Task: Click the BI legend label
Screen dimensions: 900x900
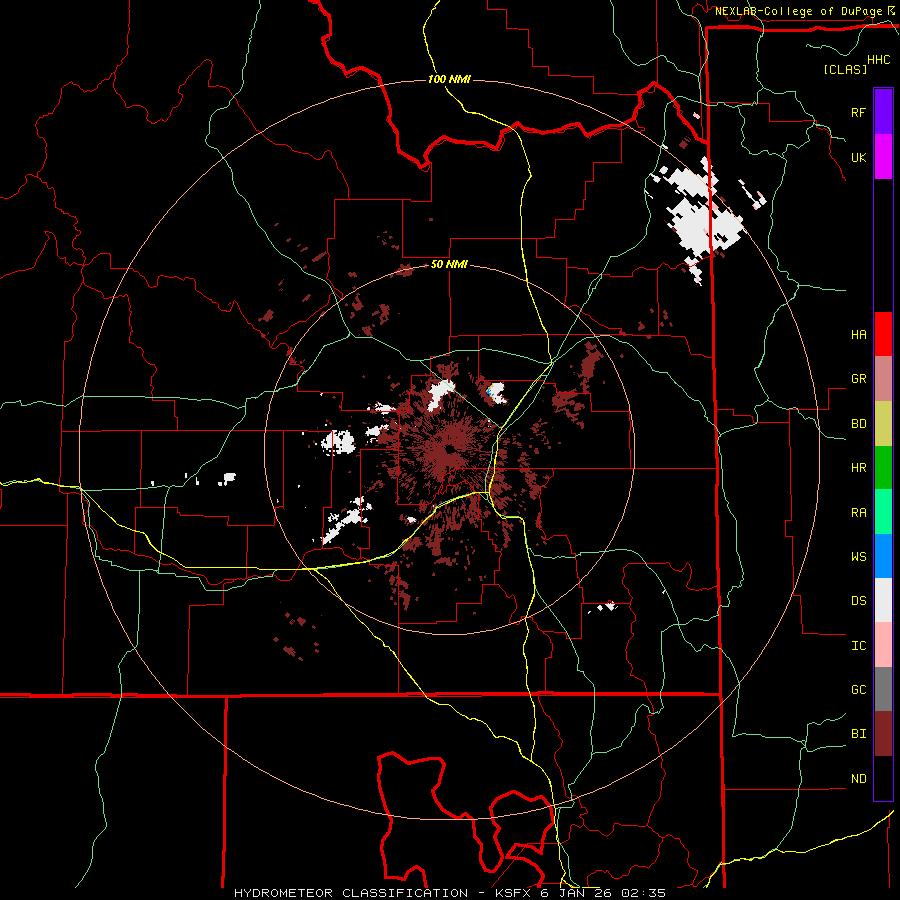Action: pos(858,734)
